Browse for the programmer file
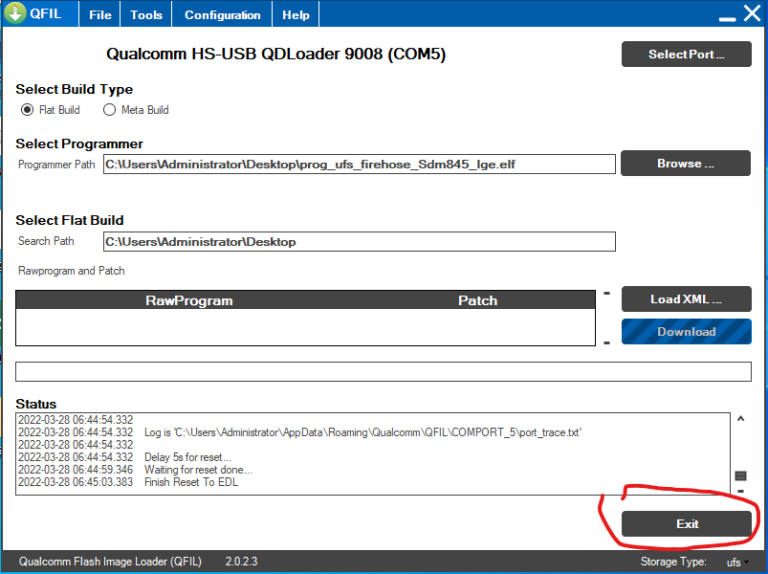This screenshot has height=574, width=768. [x=686, y=163]
